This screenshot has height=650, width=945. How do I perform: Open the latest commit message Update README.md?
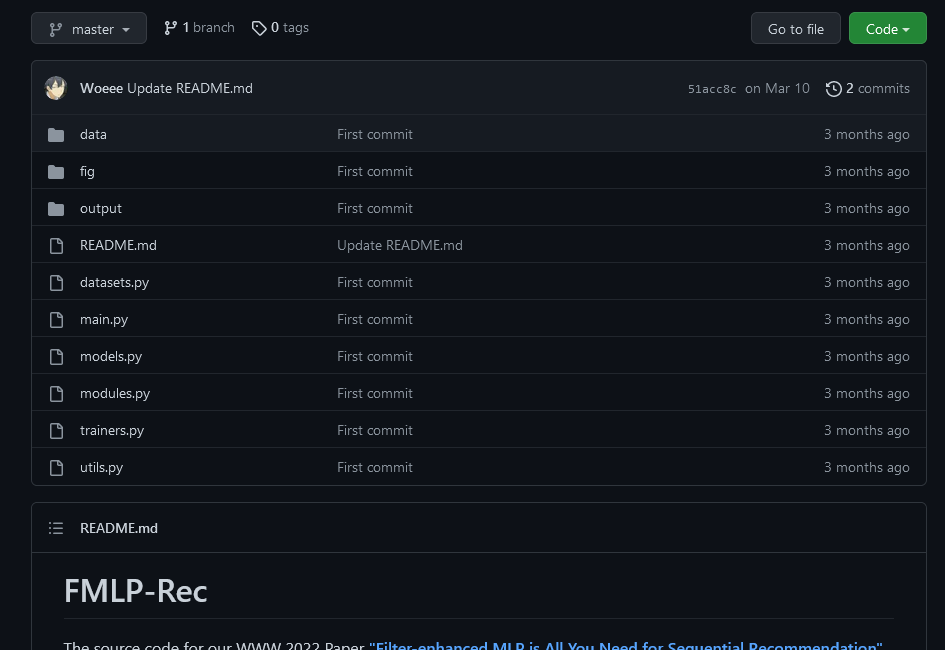190,88
